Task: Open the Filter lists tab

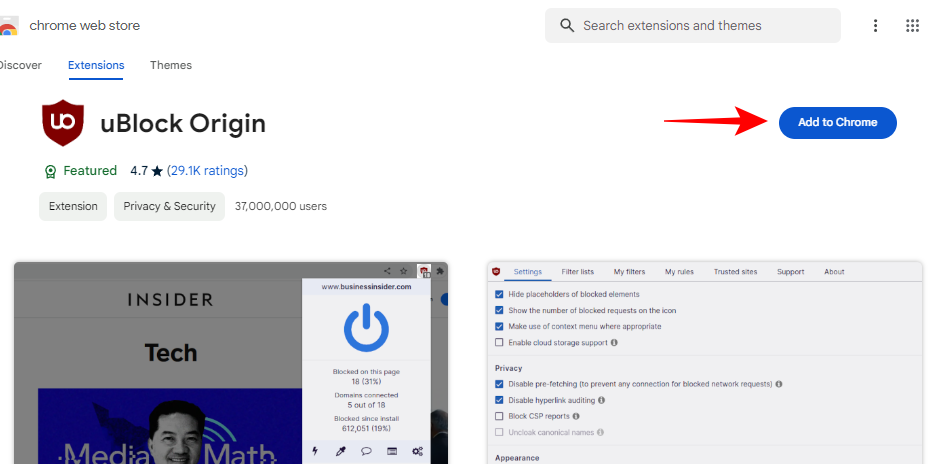Action: pos(578,271)
